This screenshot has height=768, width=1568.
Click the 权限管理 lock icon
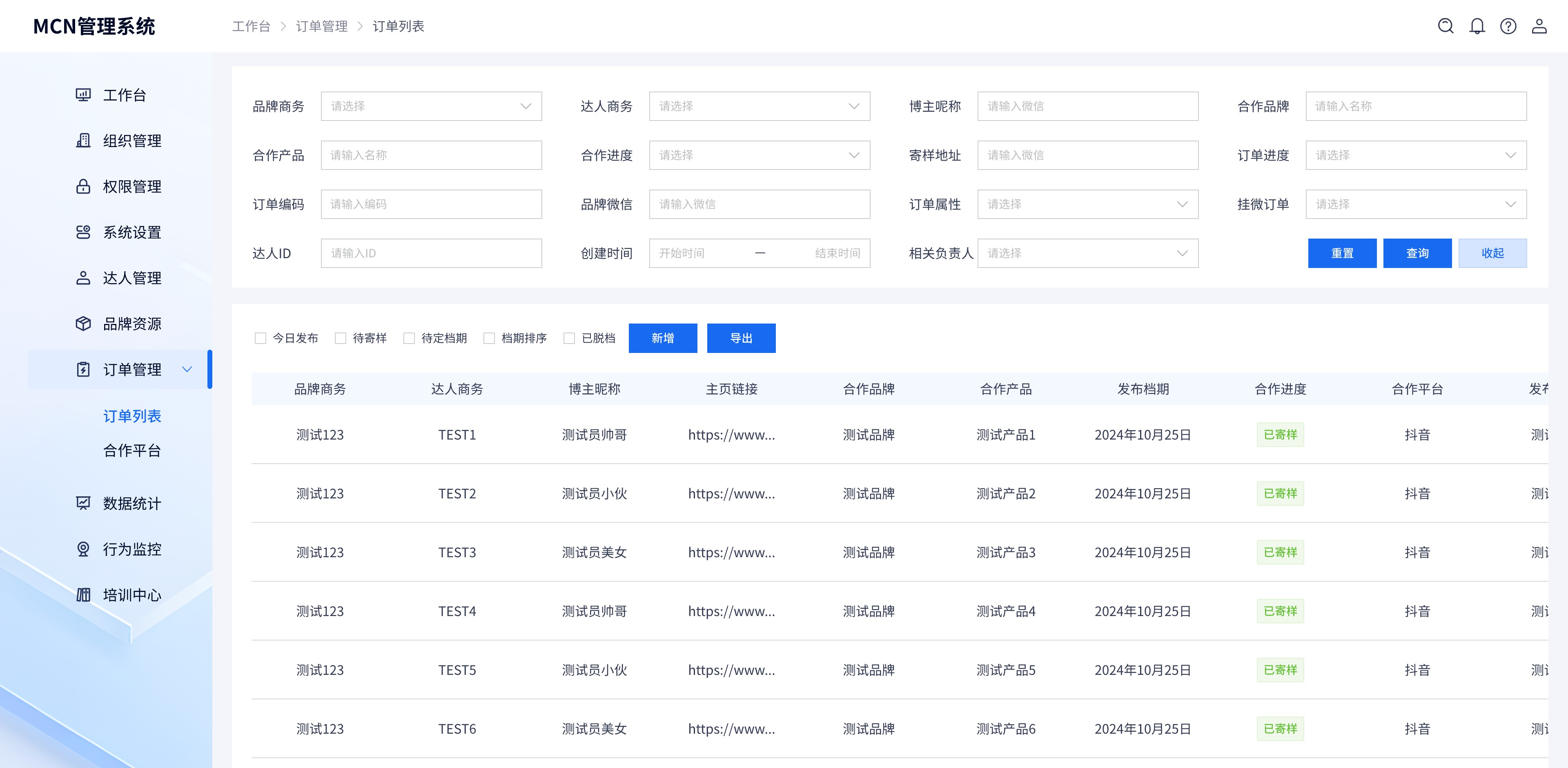tap(83, 186)
